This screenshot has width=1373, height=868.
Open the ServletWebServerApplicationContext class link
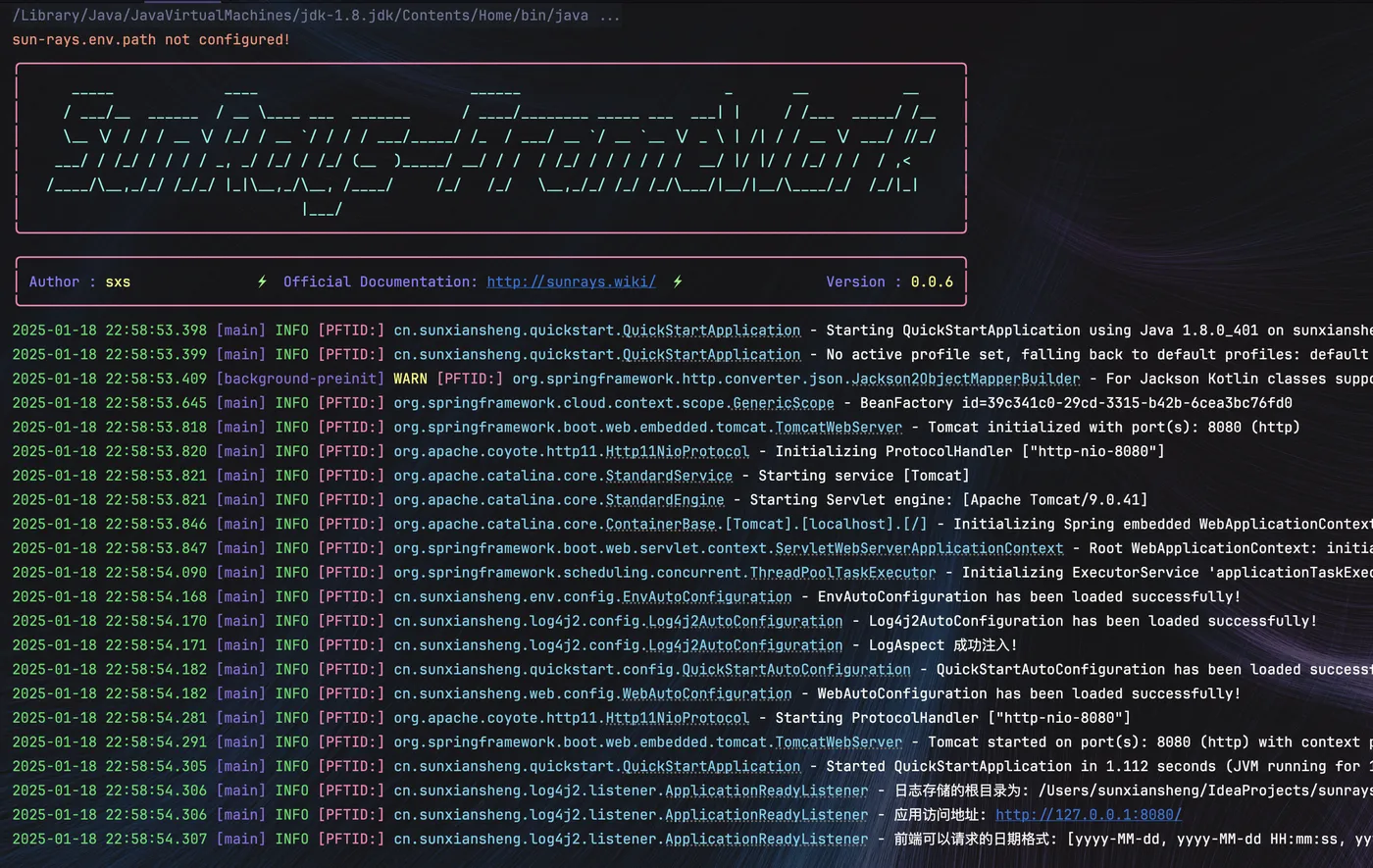(x=919, y=548)
